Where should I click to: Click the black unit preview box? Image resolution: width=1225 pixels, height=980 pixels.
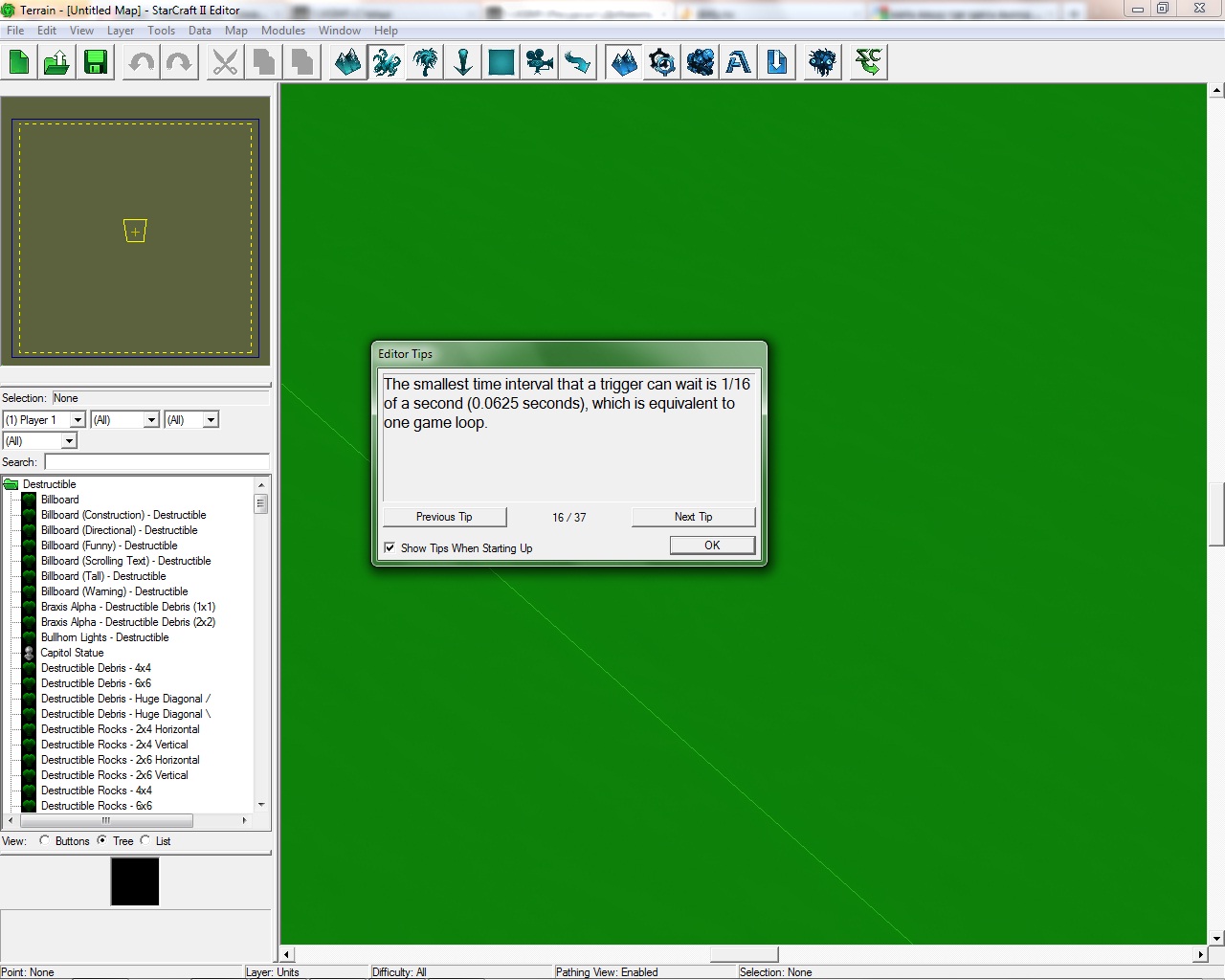[x=135, y=881]
